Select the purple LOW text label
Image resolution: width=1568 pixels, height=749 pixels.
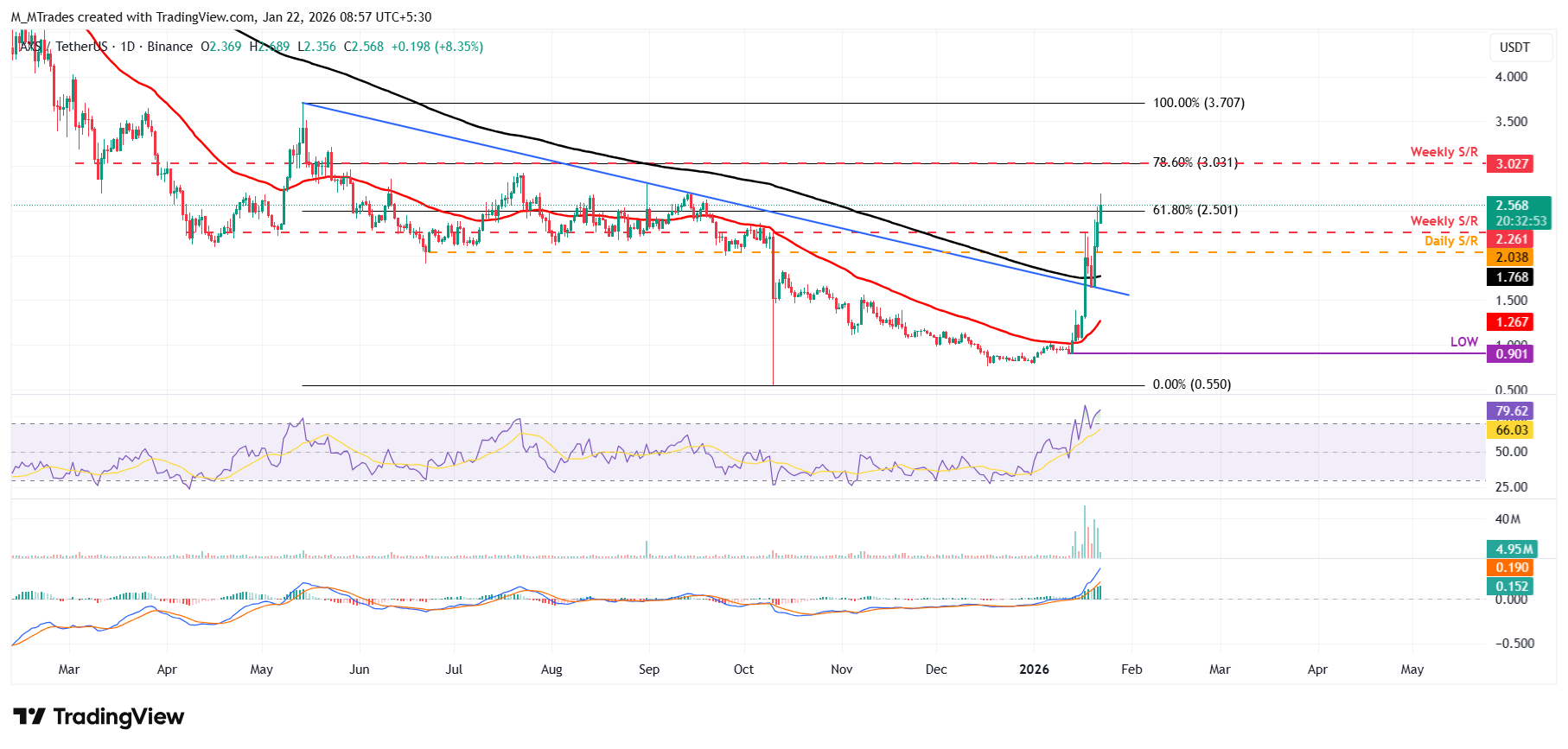1463,342
